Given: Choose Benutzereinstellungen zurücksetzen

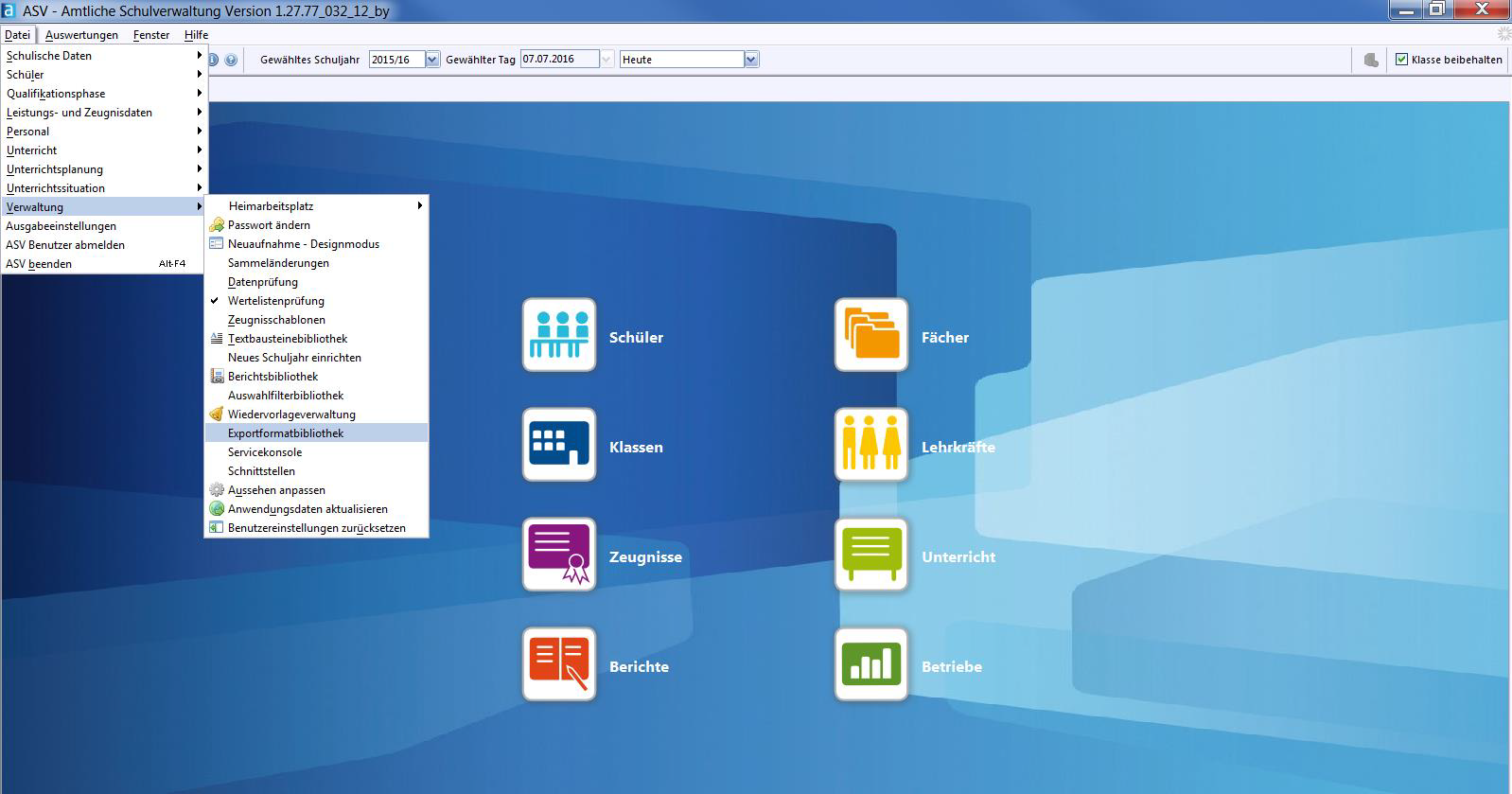Looking at the screenshot, I should (316, 528).
